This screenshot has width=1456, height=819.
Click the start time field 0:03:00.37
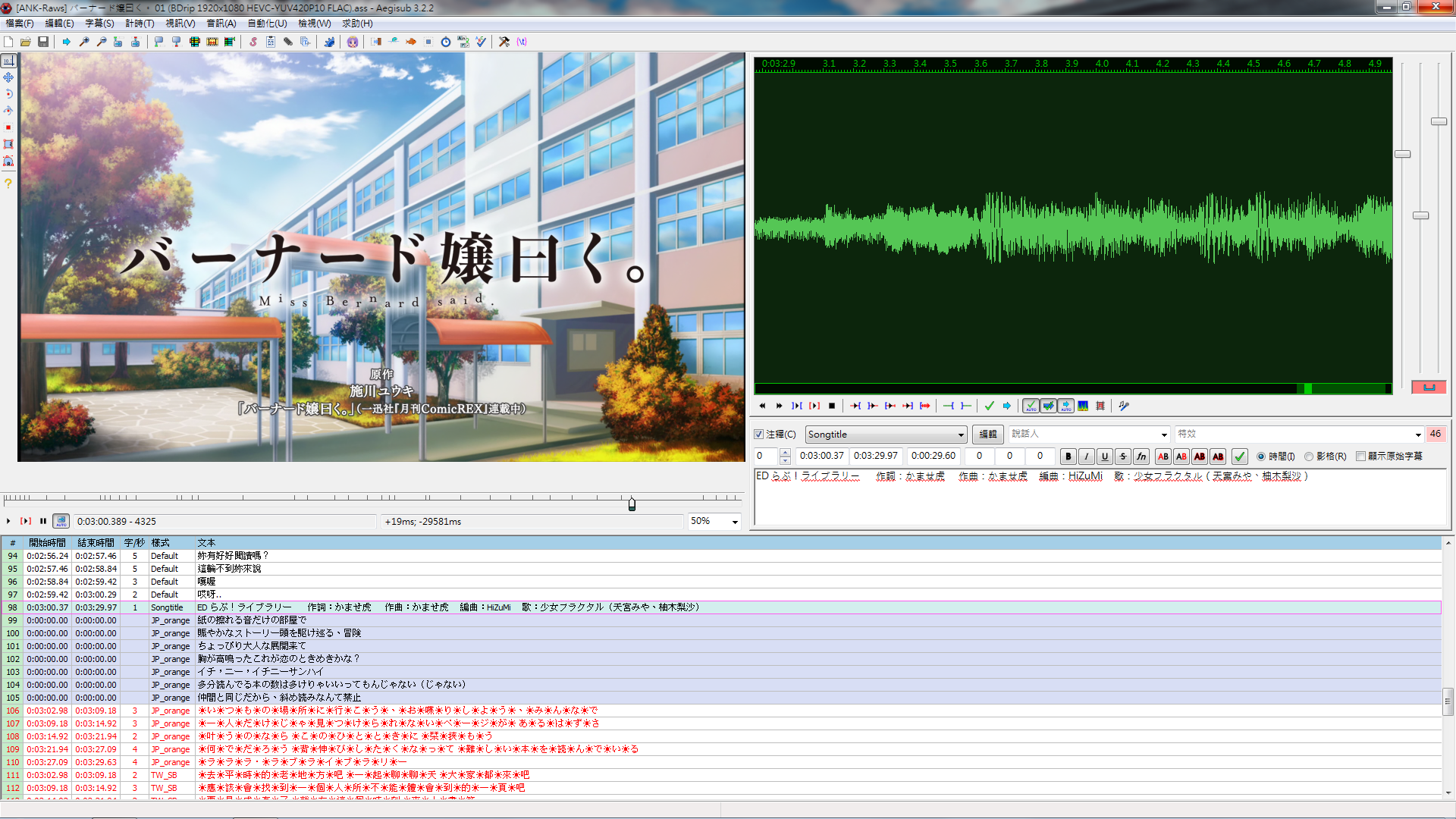tap(822, 457)
